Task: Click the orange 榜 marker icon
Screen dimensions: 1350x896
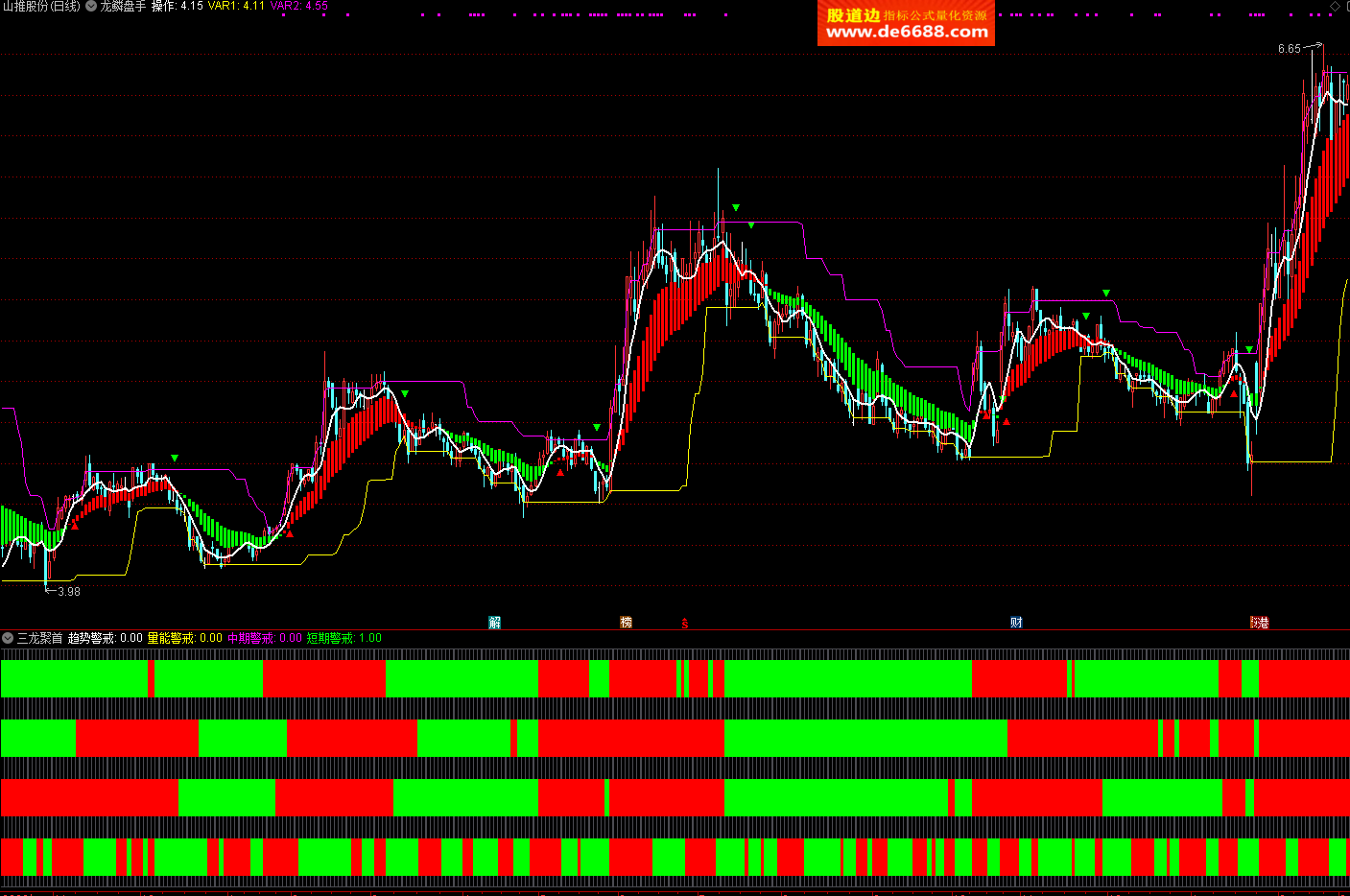Action: coord(627,623)
